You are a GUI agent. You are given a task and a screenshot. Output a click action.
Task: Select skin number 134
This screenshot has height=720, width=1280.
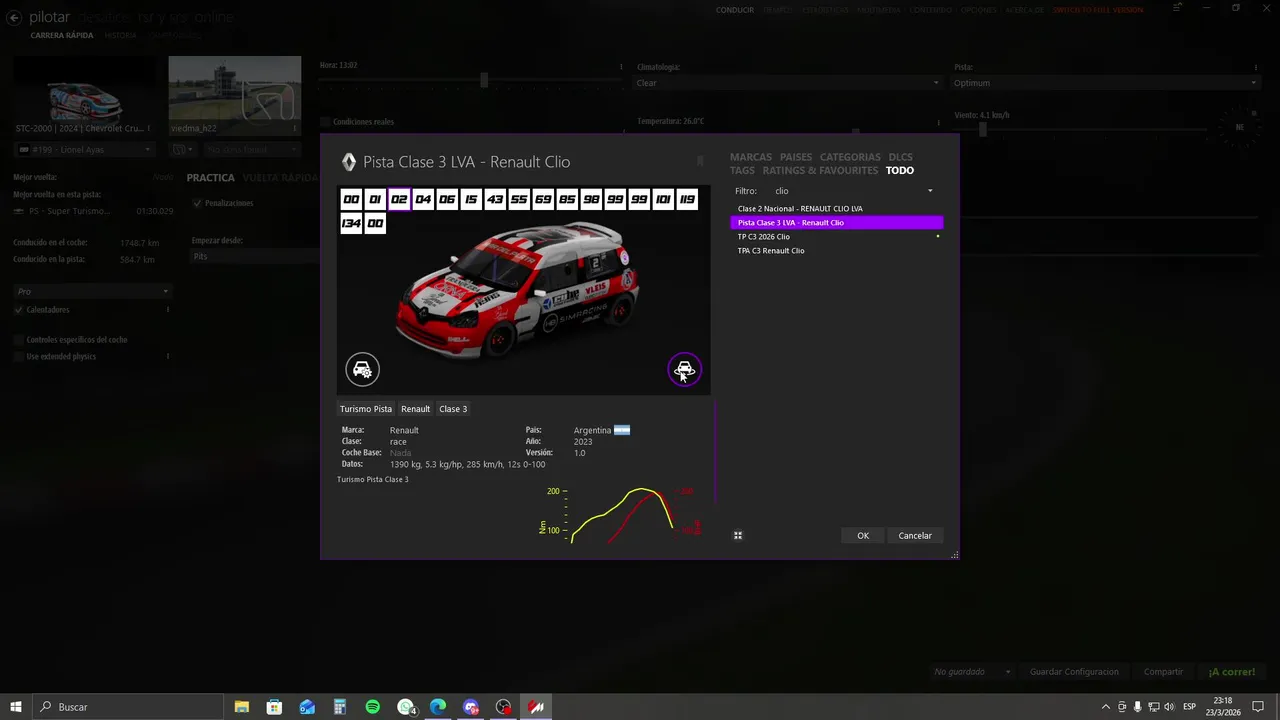pyautogui.click(x=351, y=223)
